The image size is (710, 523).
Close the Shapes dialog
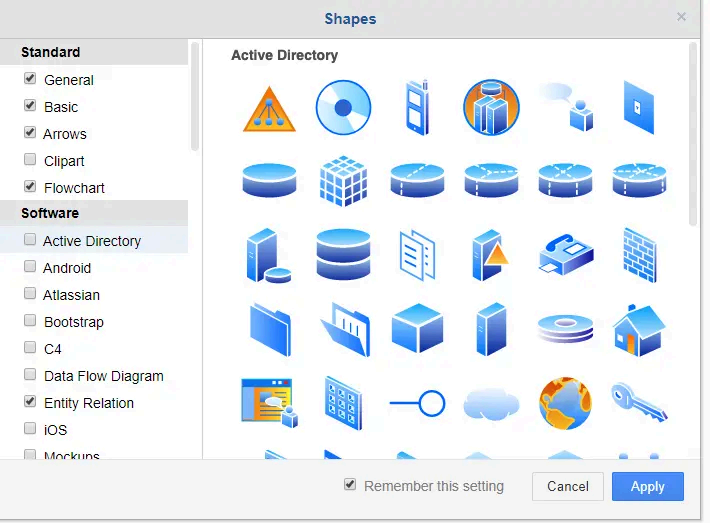point(681,17)
